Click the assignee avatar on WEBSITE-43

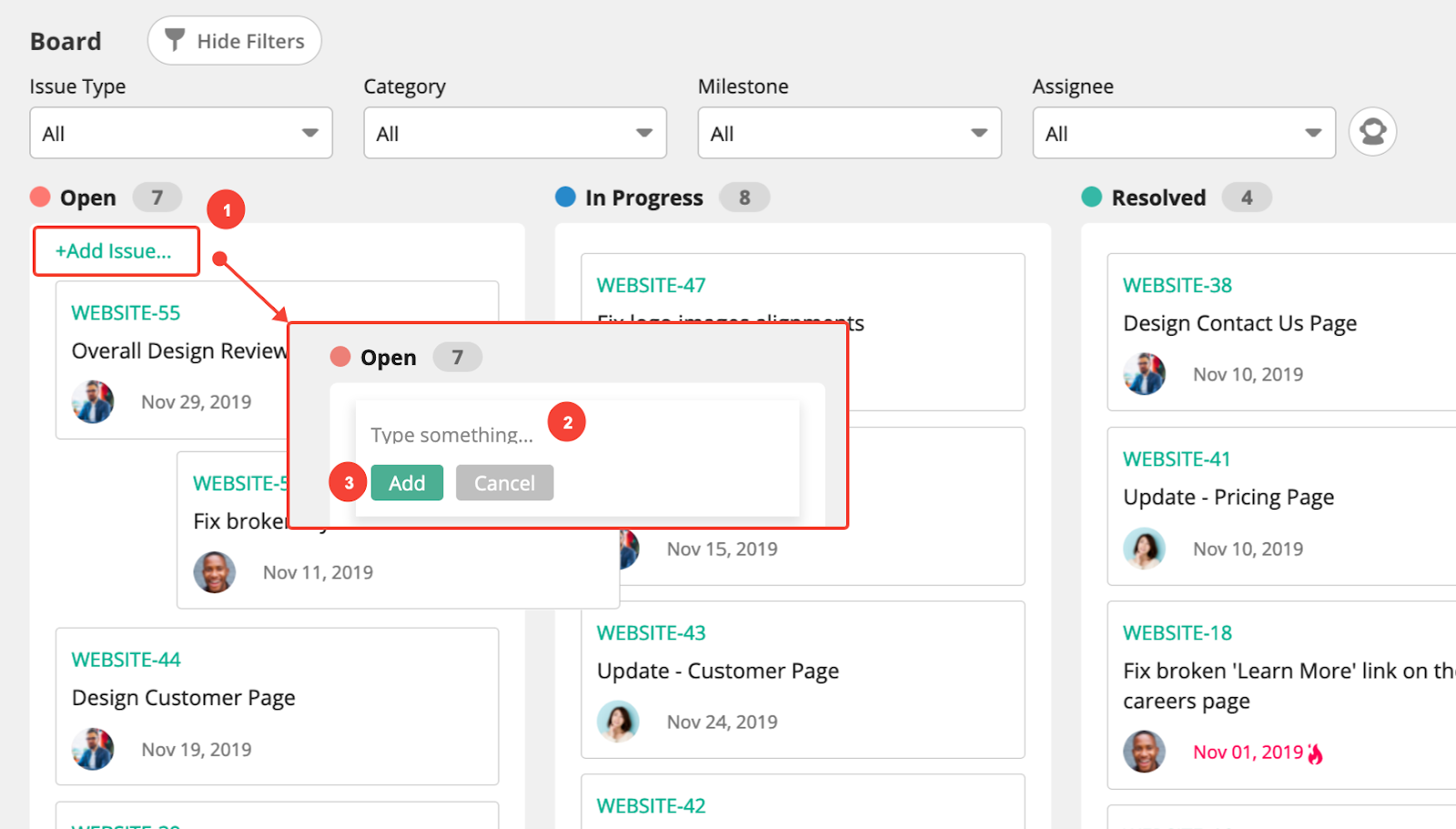click(619, 720)
